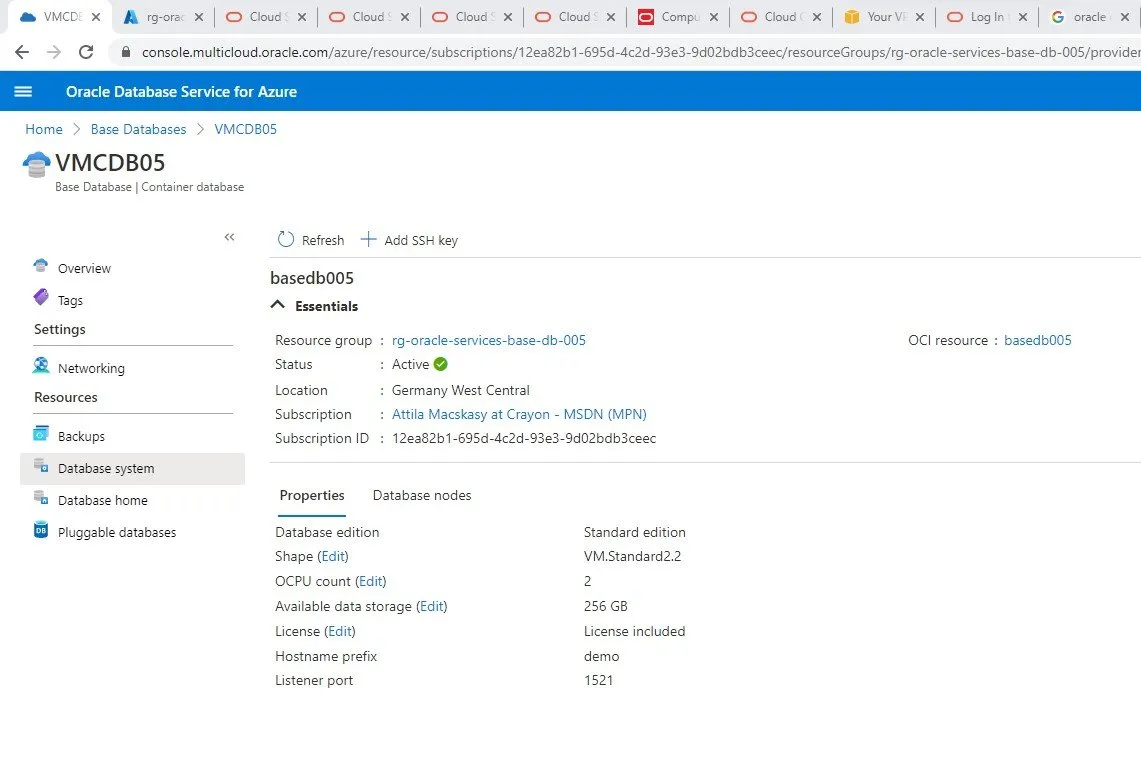Select the License included value

click(635, 631)
